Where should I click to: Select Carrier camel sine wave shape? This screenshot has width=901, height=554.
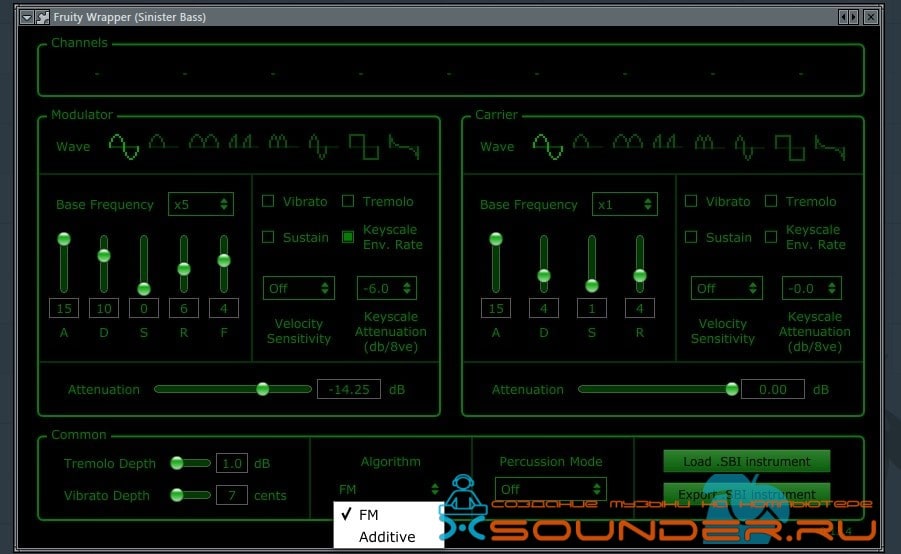point(707,142)
